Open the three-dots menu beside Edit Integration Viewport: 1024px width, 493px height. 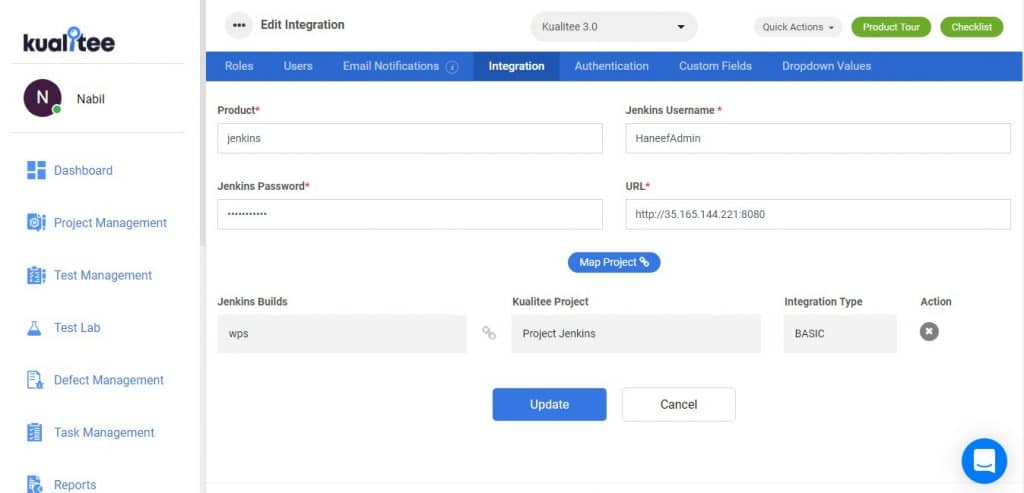coord(239,25)
